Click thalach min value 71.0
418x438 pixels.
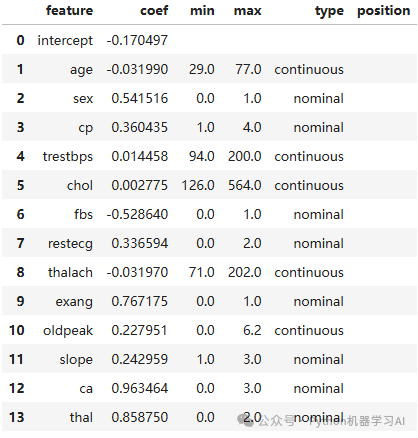tap(202, 272)
